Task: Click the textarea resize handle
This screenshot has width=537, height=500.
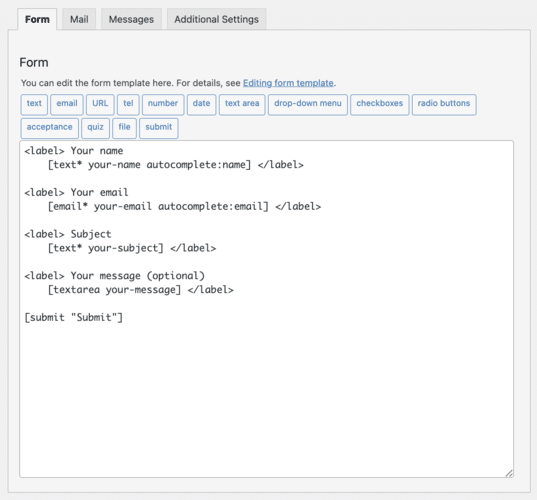Action: tap(509, 473)
